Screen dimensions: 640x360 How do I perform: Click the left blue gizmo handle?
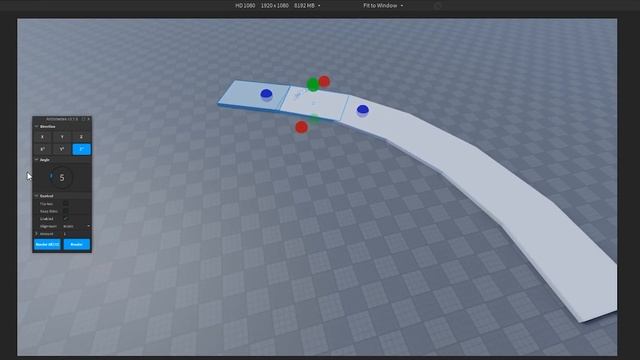point(266,94)
